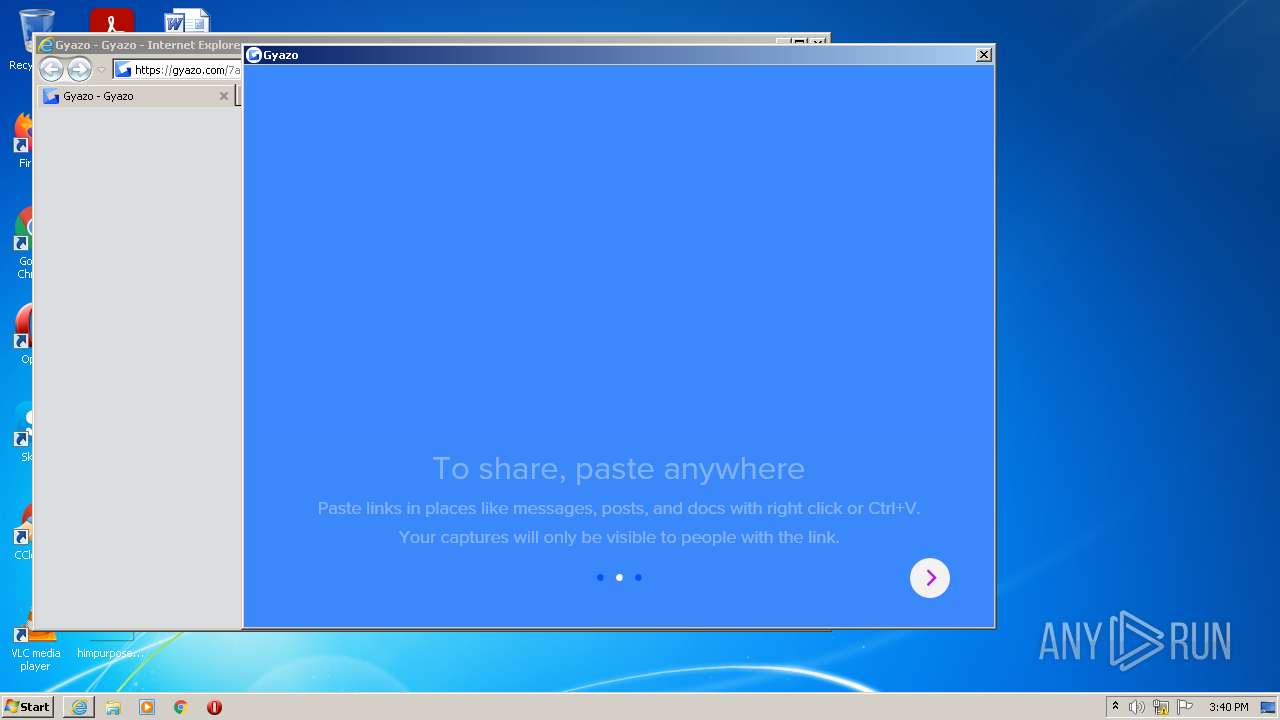Screen dimensions: 1280x720
Task: Click 'Your captures will only be visible' text
Action: 618,537
